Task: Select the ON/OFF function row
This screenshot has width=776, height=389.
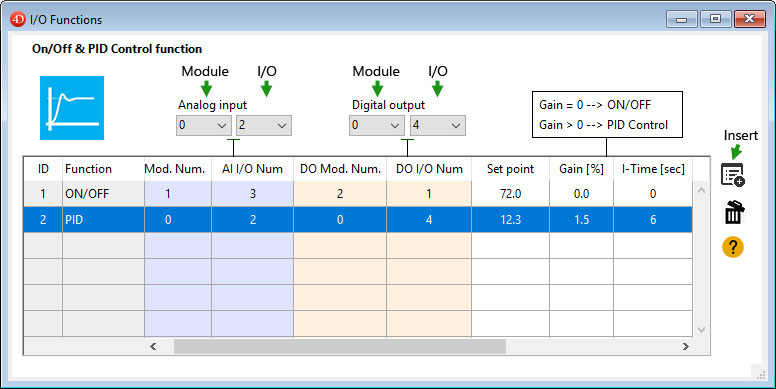Action: point(358,194)
